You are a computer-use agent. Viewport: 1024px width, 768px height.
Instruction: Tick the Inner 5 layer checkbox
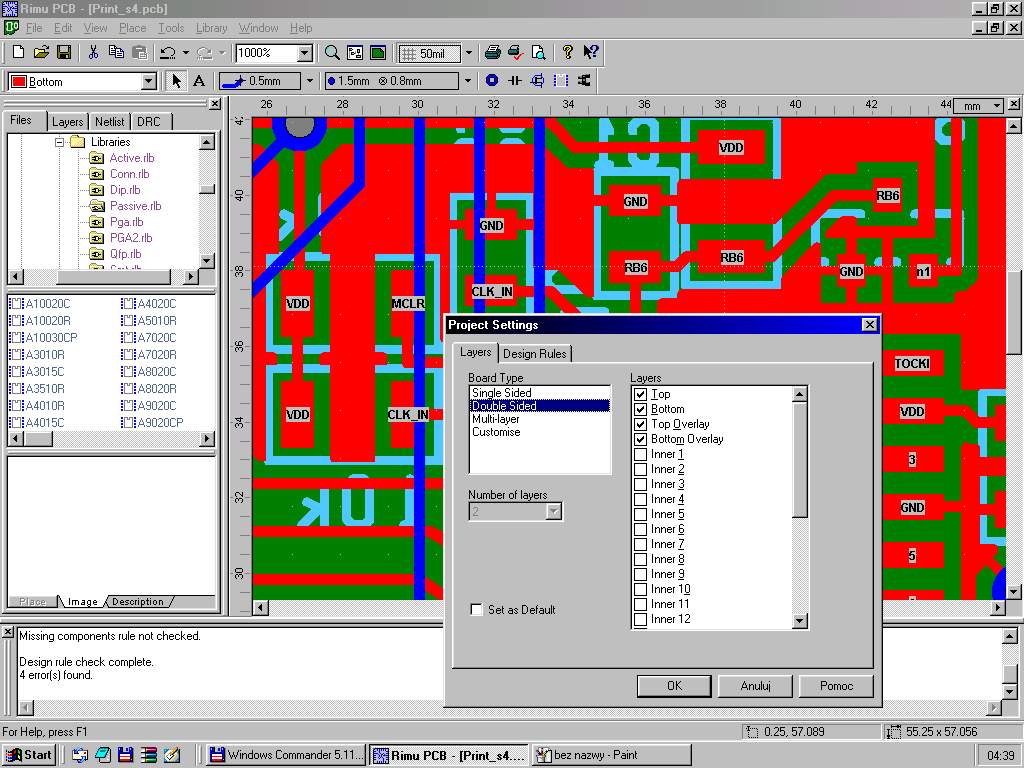click(x=641, y=515)
